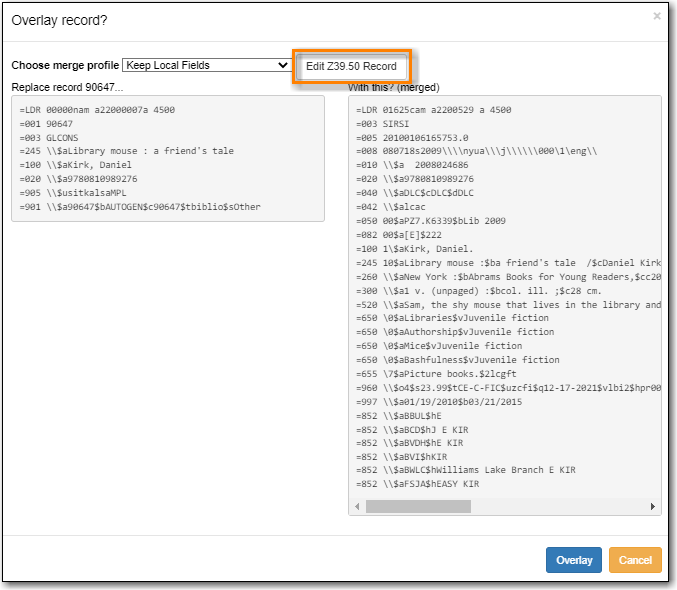Click the =020 9780810989276 line in the existing record
This screenshot has height=590, width=677.
coord(78,179)
